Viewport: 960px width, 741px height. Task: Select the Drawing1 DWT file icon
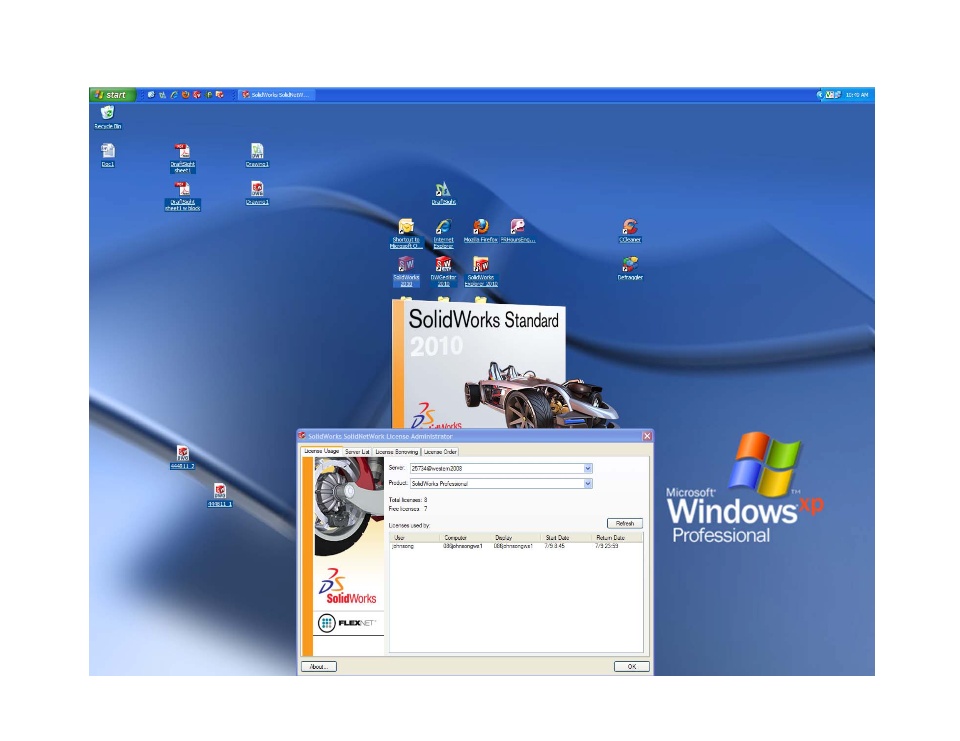pyautogui.click(x=257, y=155)
